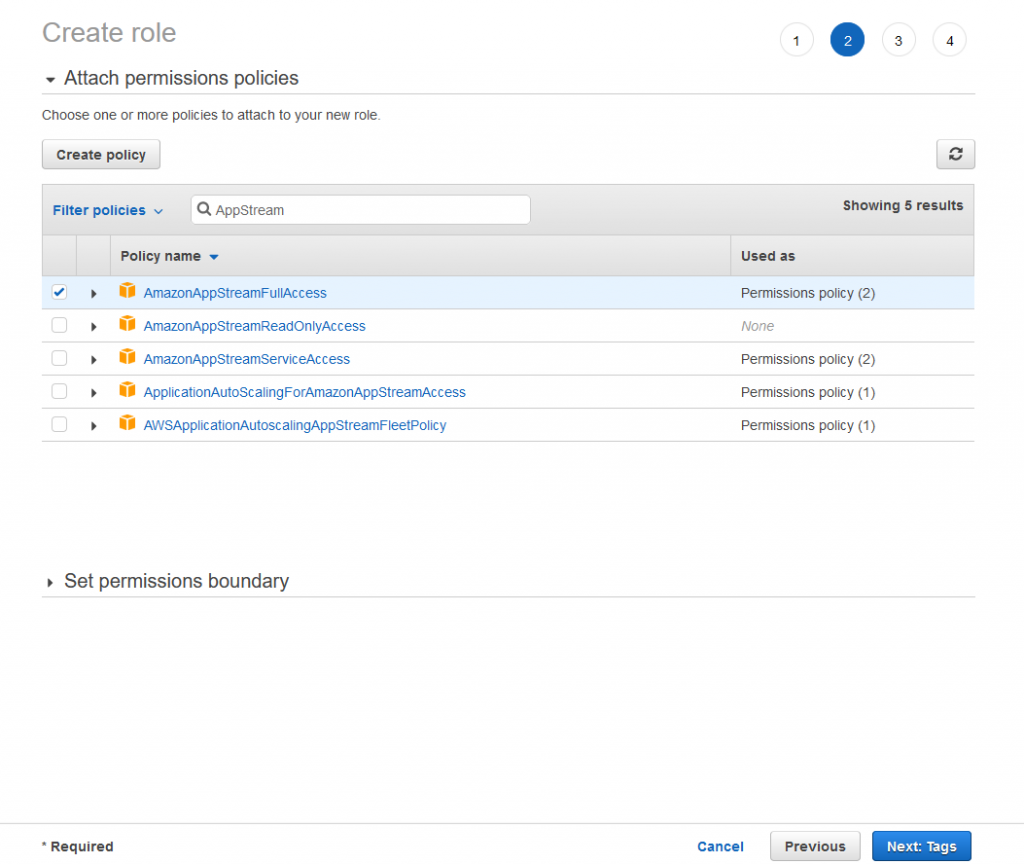Click the 'Choose one or more policies' description

coord(211,115)
